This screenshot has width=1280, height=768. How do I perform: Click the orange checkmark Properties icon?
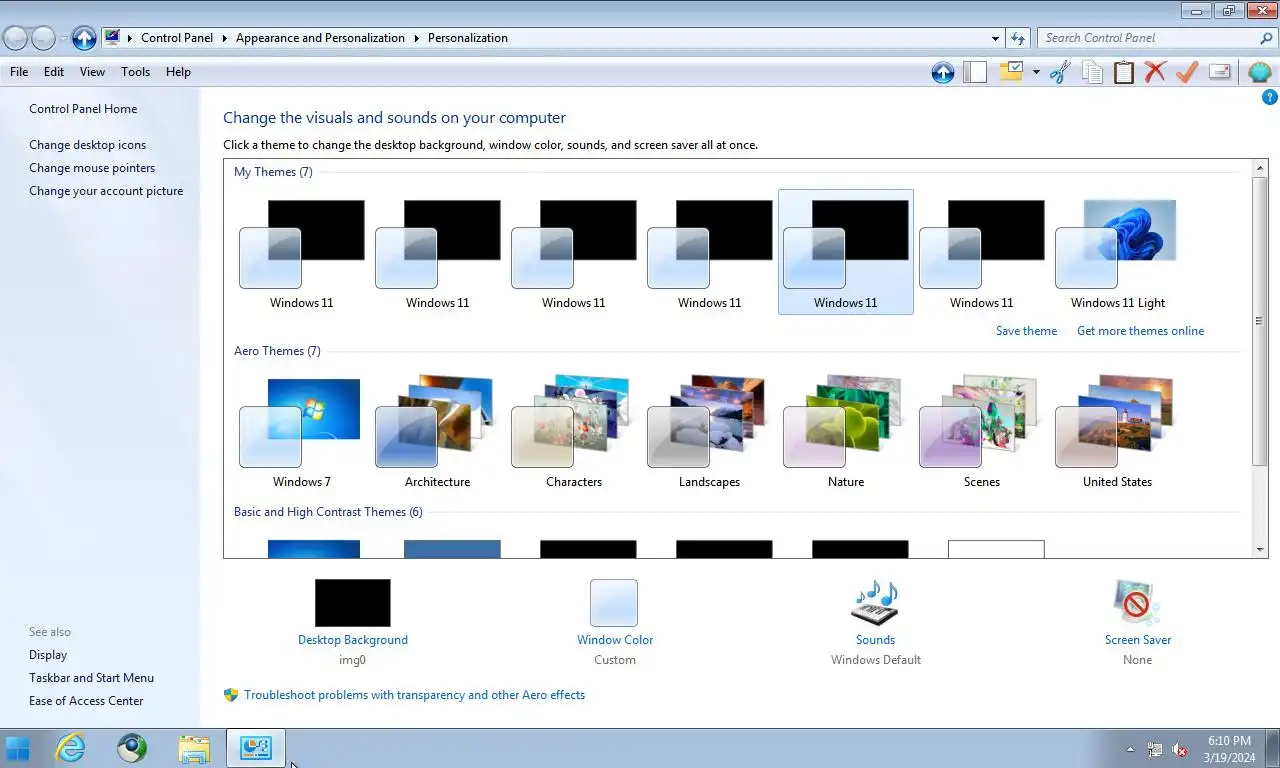(x=1187, y=72)
